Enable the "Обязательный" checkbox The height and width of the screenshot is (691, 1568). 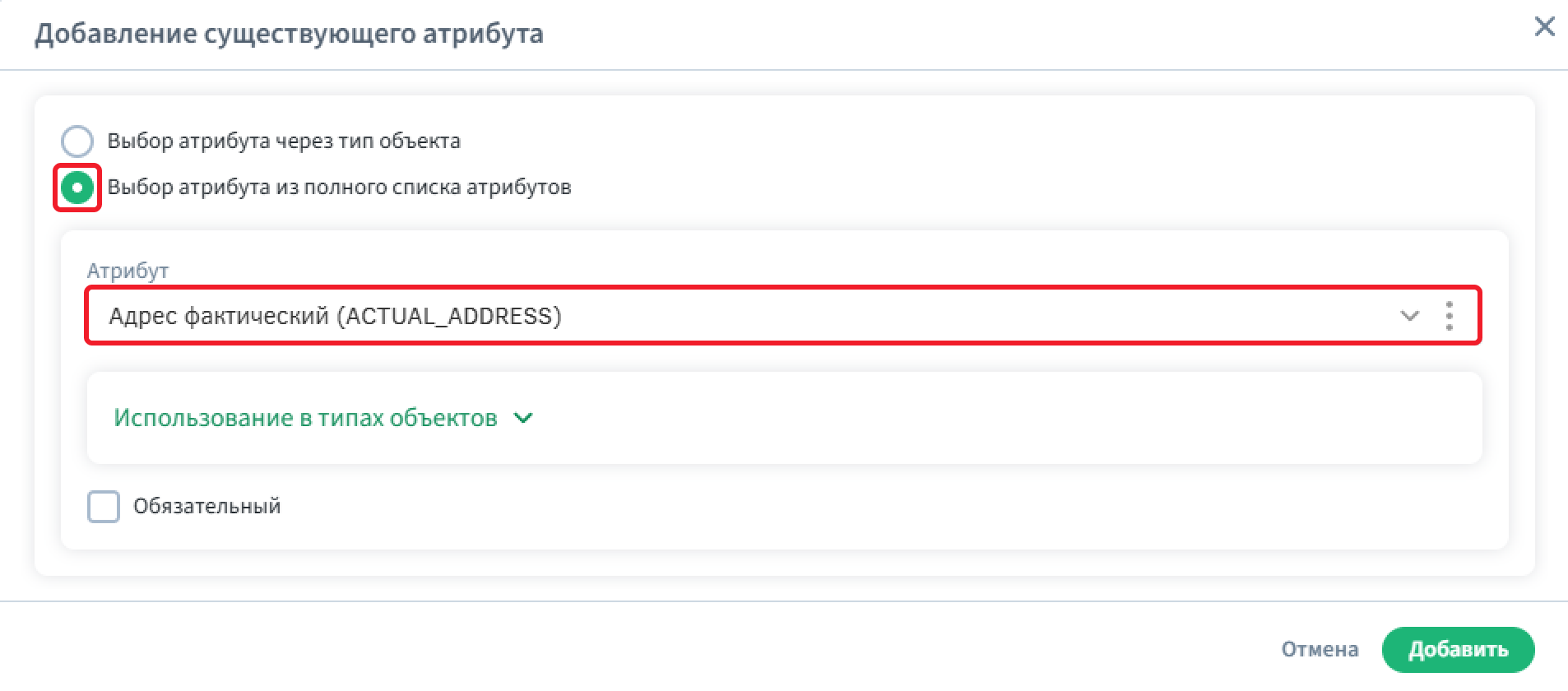104,507
